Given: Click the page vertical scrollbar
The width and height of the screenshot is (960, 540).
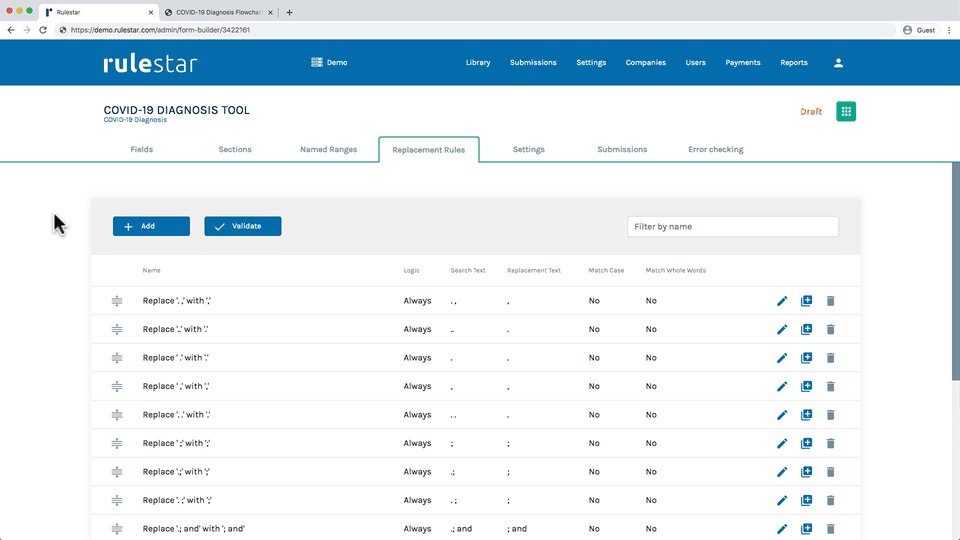Looking at the screenshot, I should point(955,271).
